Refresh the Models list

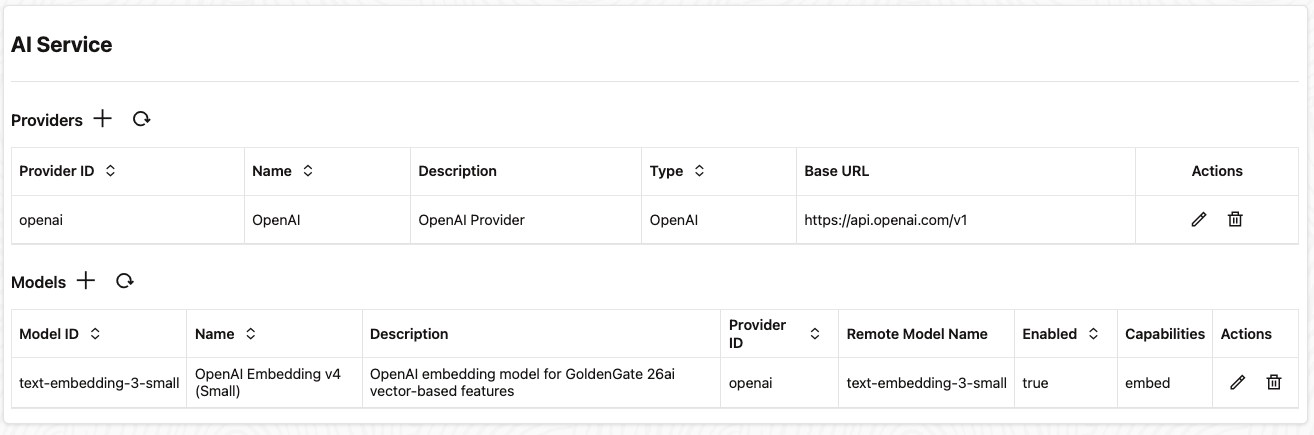point(125,281)
